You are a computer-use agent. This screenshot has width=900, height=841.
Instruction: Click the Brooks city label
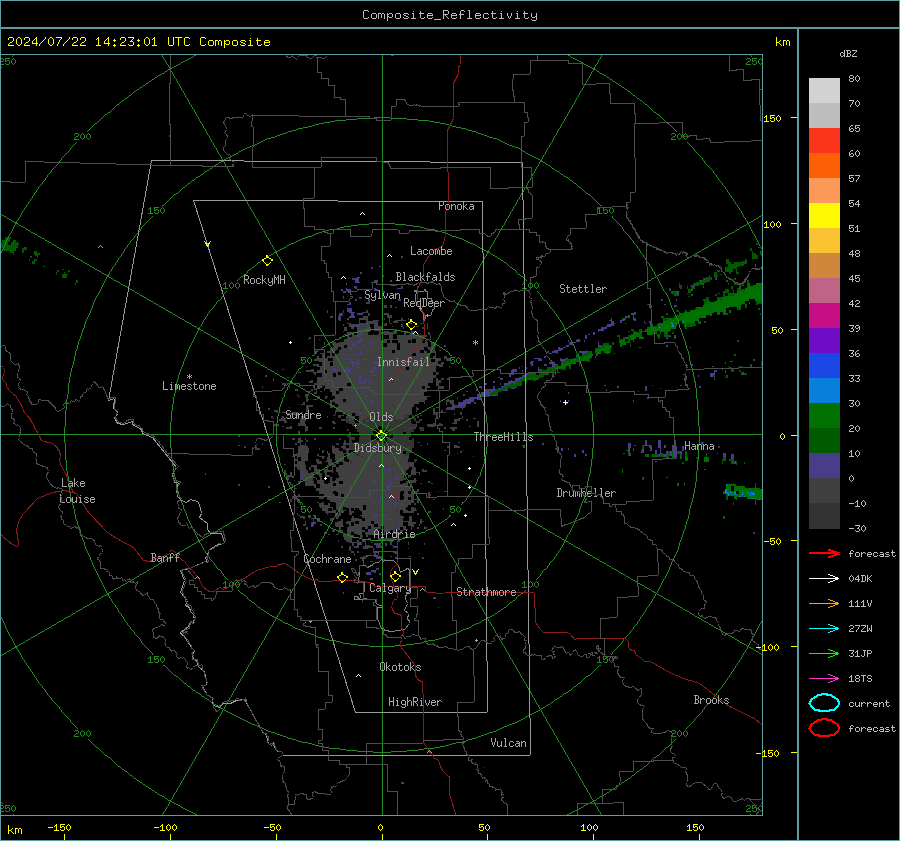tap(711, 700)
